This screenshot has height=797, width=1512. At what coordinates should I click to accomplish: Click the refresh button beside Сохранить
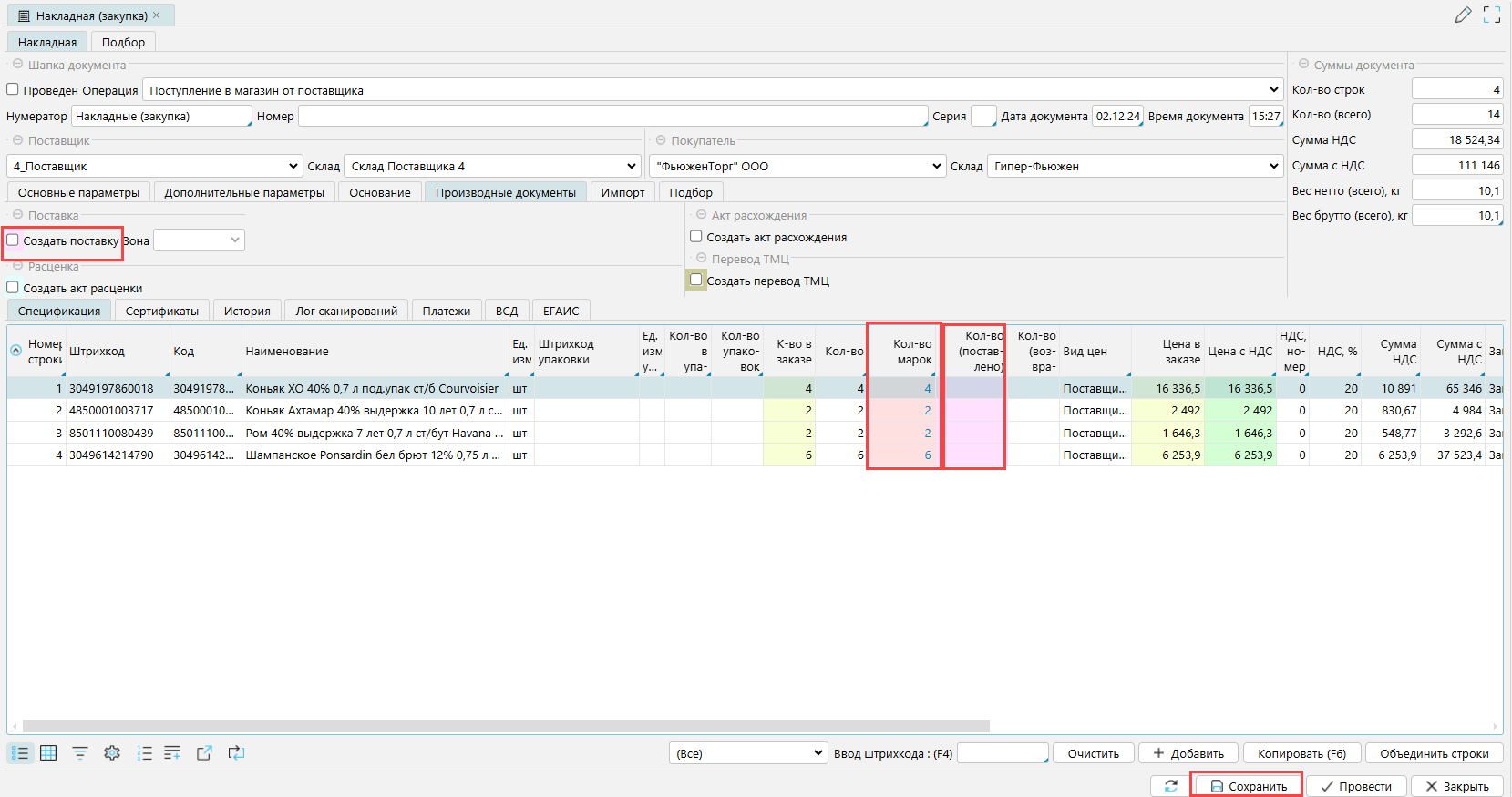click(x=1170, y=786)
